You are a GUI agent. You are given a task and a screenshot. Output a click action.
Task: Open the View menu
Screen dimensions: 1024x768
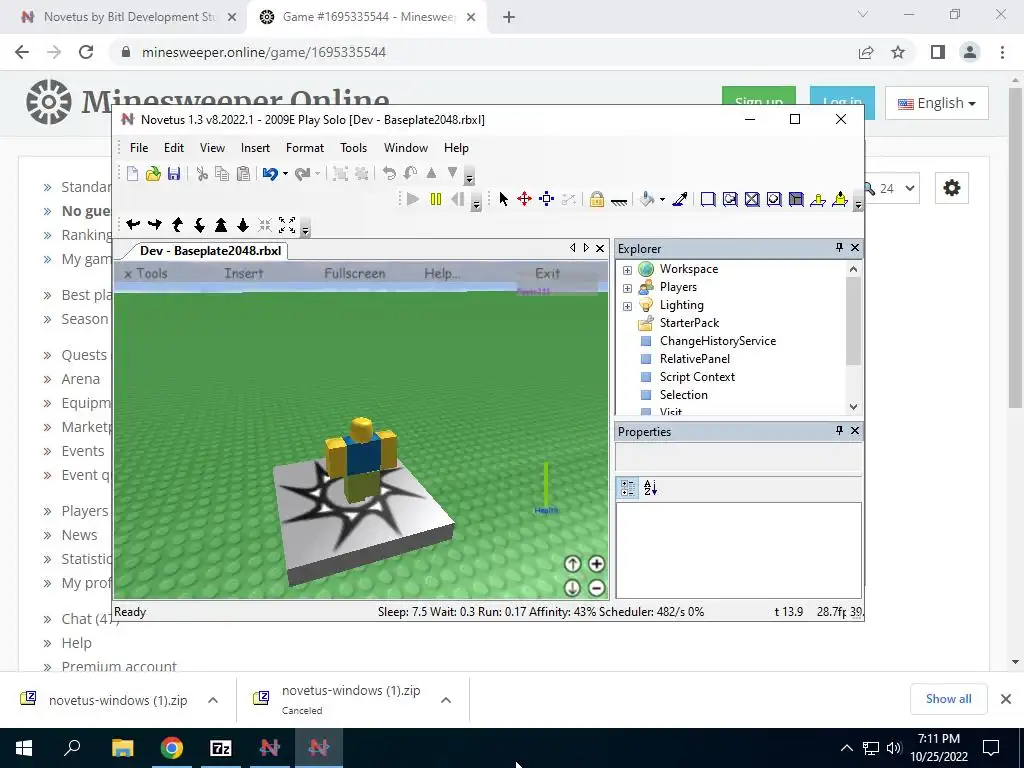click(x=212, y=148)
